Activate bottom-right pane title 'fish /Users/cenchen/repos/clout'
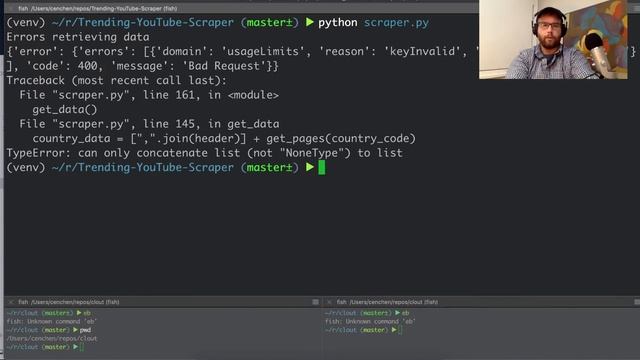This screenshot has width=640, height=360. tap(387, 302)
